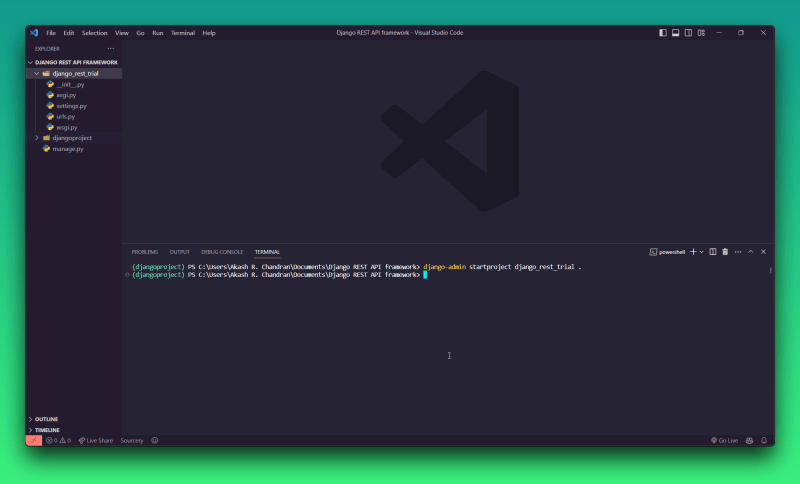Click EXPLORER sidebar title
Screen dimensions: 800x484
tap(47, 48)
